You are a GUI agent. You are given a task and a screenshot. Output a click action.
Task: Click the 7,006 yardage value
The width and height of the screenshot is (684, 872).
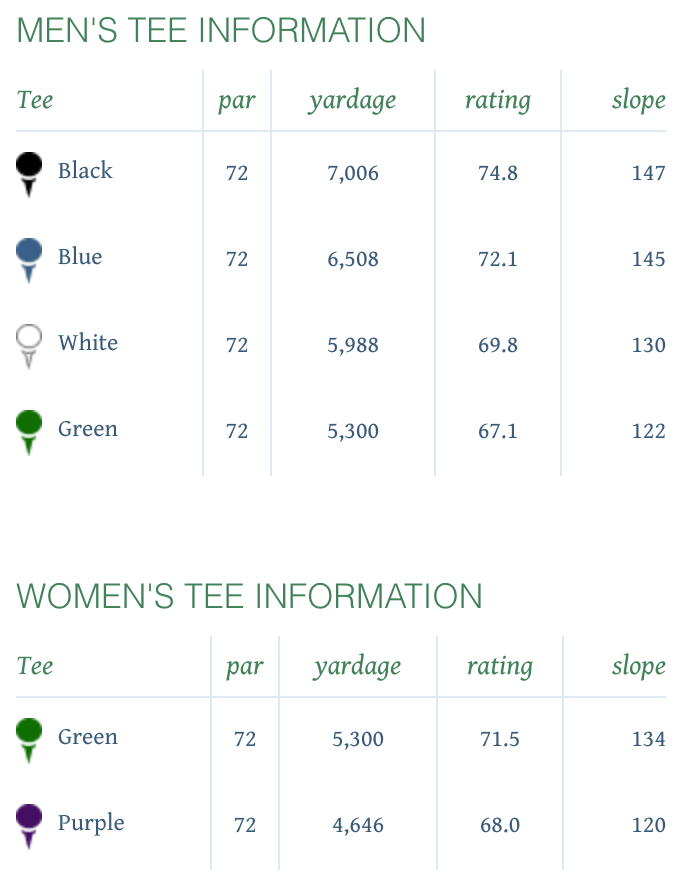coord(353,173)
